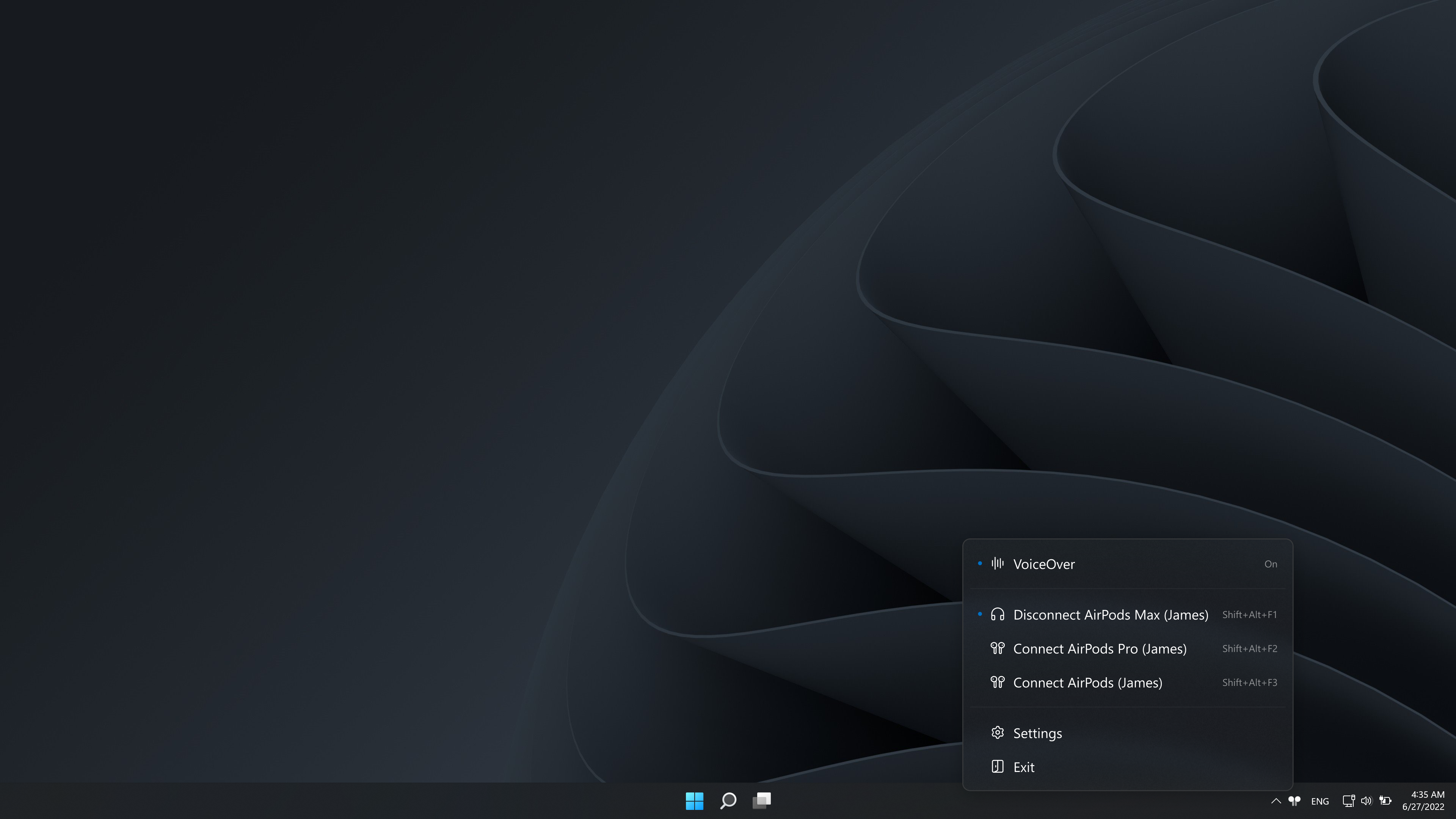Screen dimensions: 1456x819
Task: Connect AirPods Pro (James)
Action: point(1099,648)
